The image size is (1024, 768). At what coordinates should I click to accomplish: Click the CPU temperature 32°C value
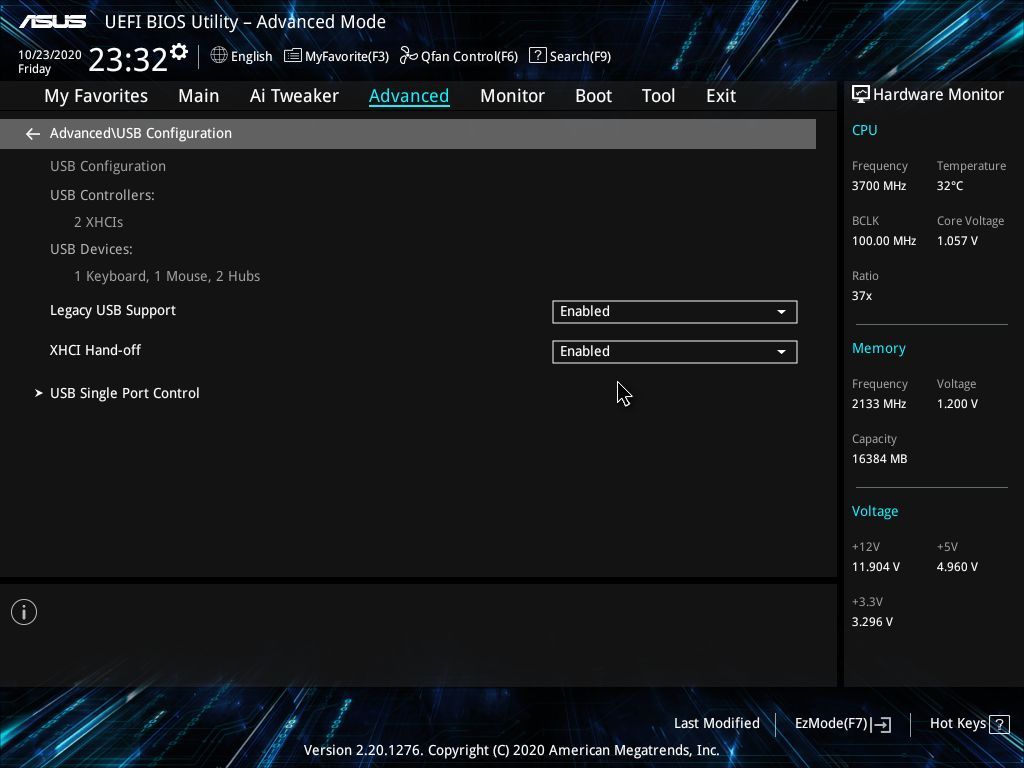click(950, 186)
